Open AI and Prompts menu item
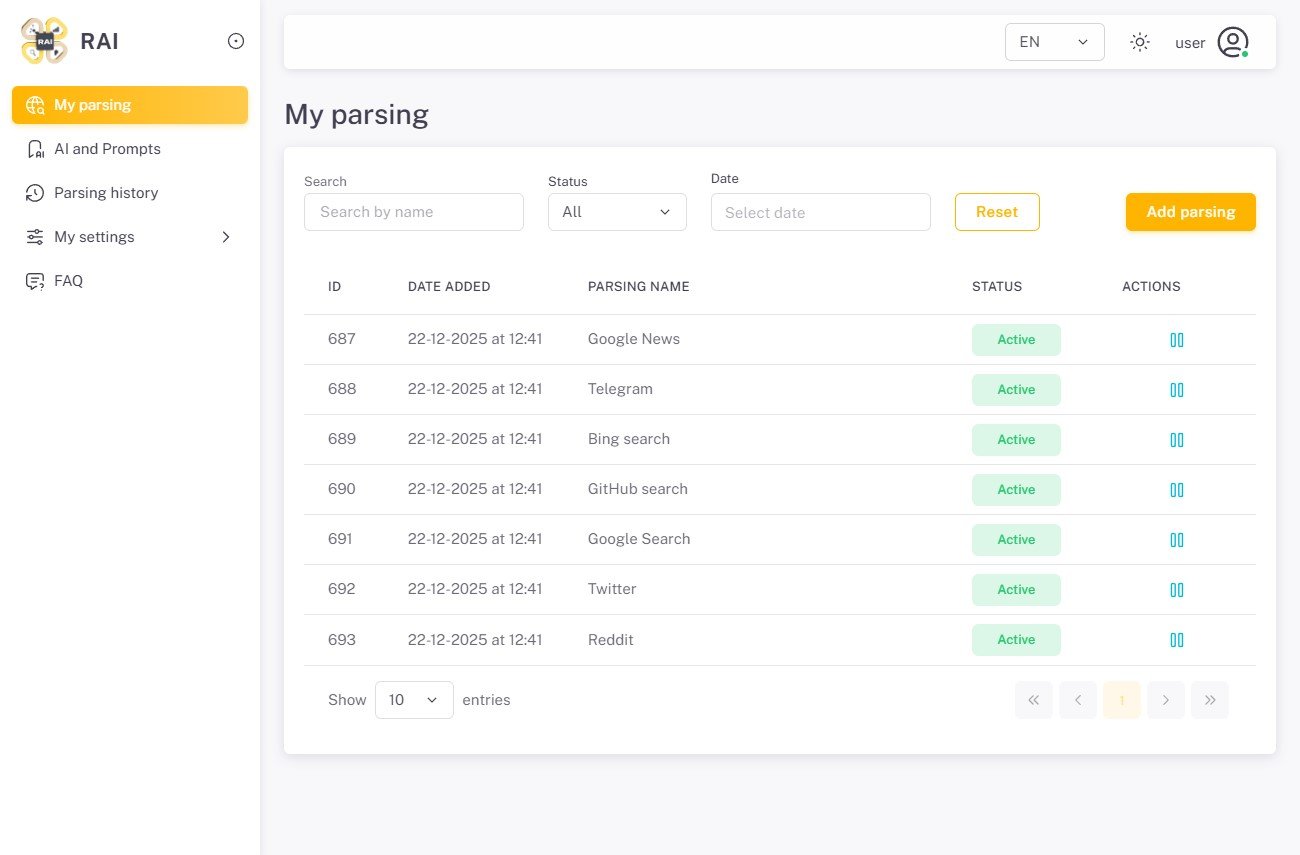This screenshot has width=1300, height=855. [107, 149]
